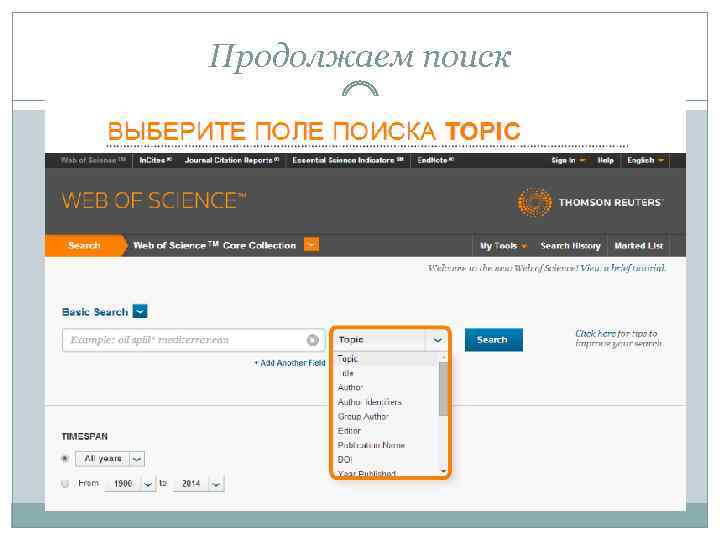Open the Sign In dropdown
This screenshot has width=720, height=540.
(x=568, y=160)
